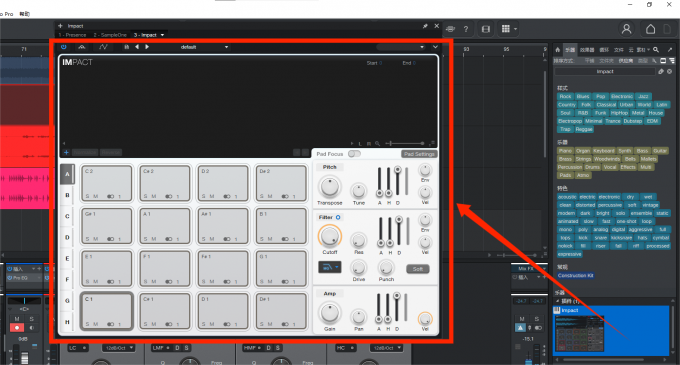
Task: Solo the C 2 pad
Action: (x=87, y=196)
